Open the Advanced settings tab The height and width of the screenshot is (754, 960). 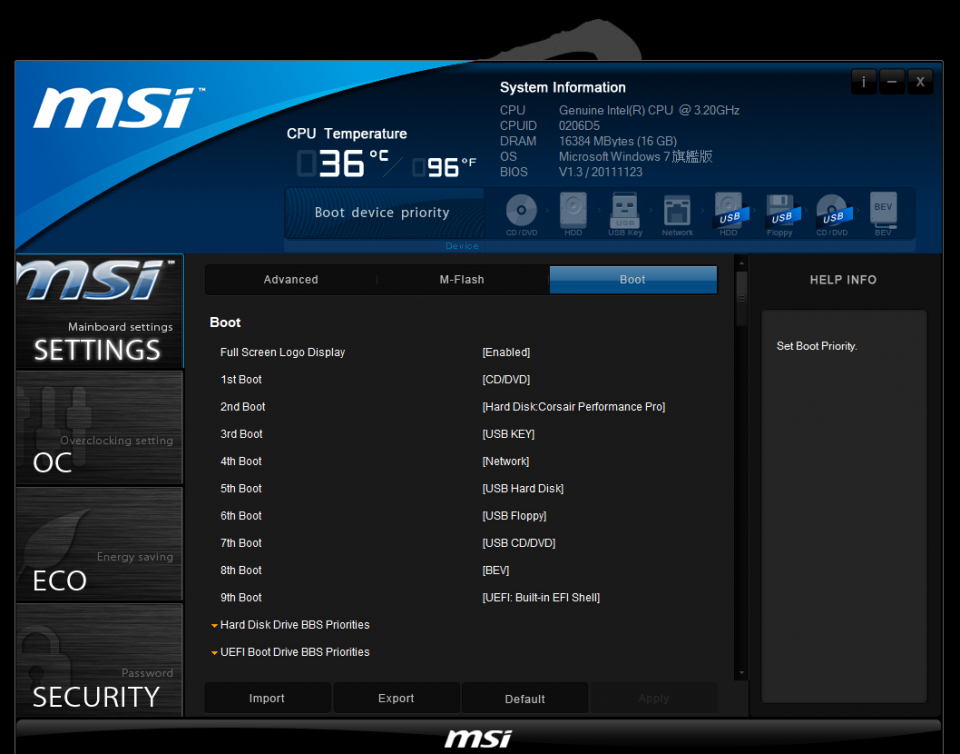[290, 280]
